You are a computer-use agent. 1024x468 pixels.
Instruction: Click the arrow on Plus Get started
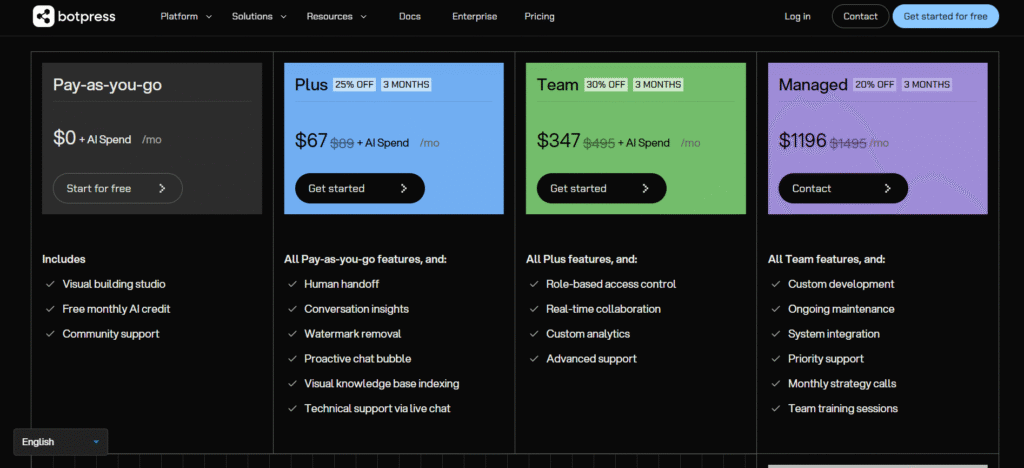(x=404, y=189)
